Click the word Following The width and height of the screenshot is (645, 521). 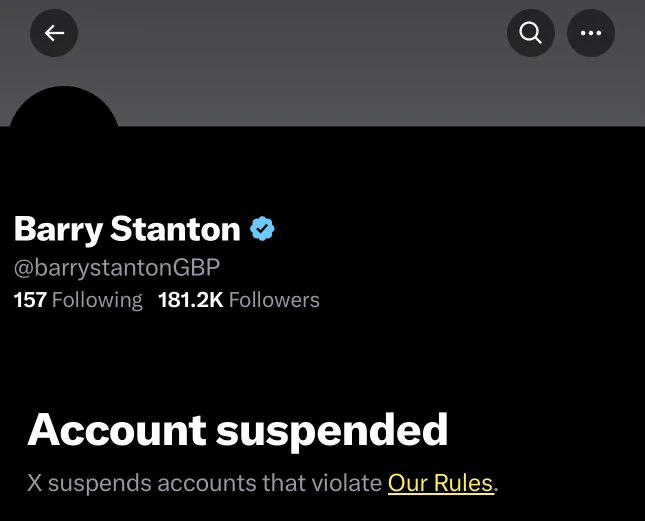pyautogui.click(x=97, y=300)
